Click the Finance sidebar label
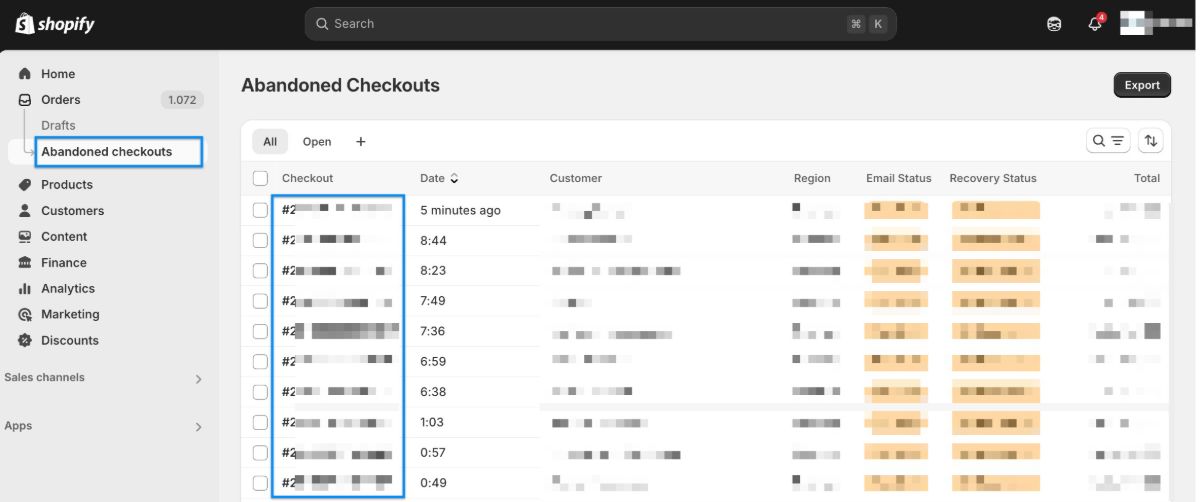Screen dimensions: 1200x502 [x=64, y=263]
